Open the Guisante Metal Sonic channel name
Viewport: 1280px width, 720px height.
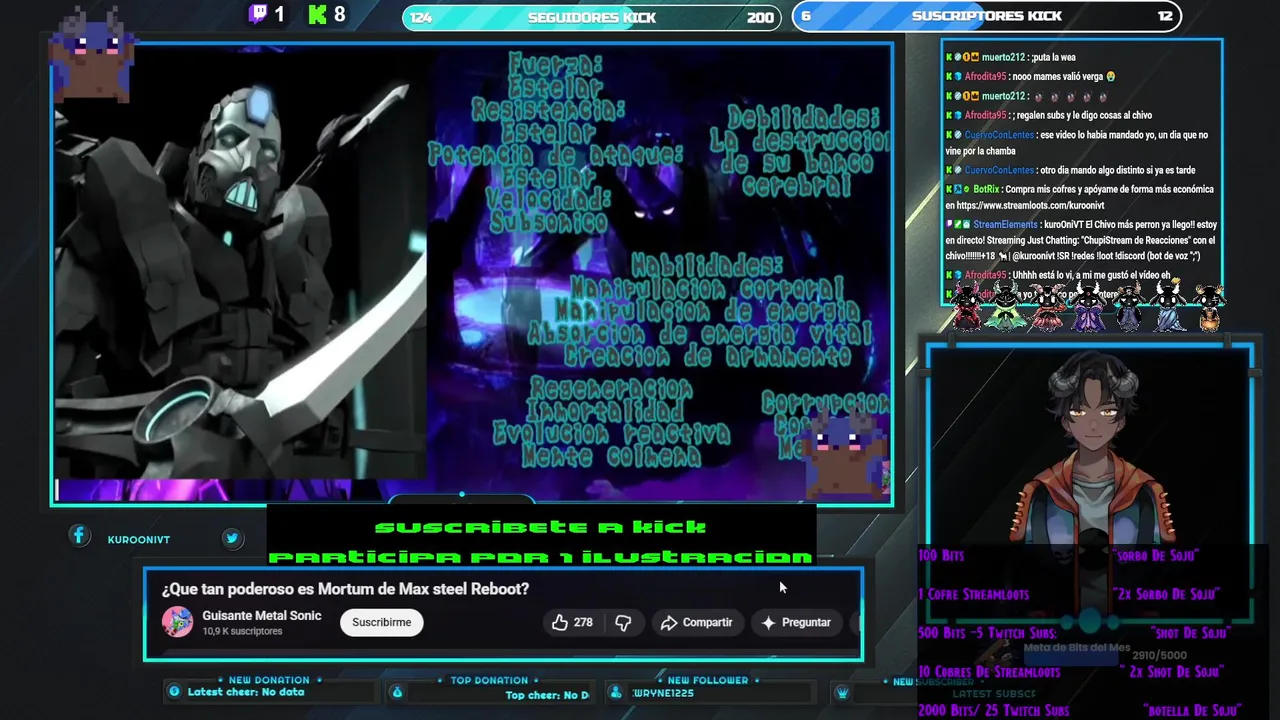(261, 615)
